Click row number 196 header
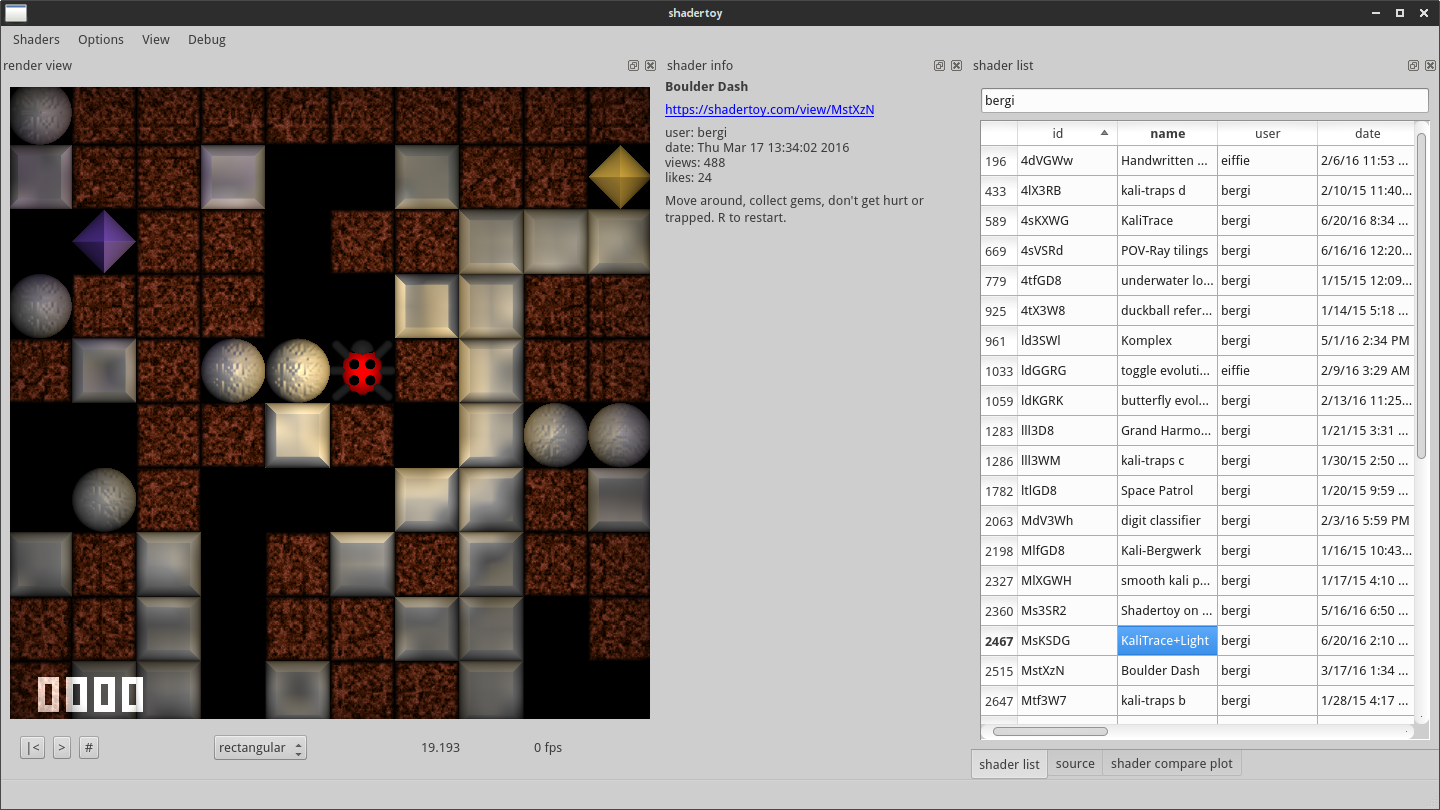Screen dimensions: 1440x810 point(999,161)
